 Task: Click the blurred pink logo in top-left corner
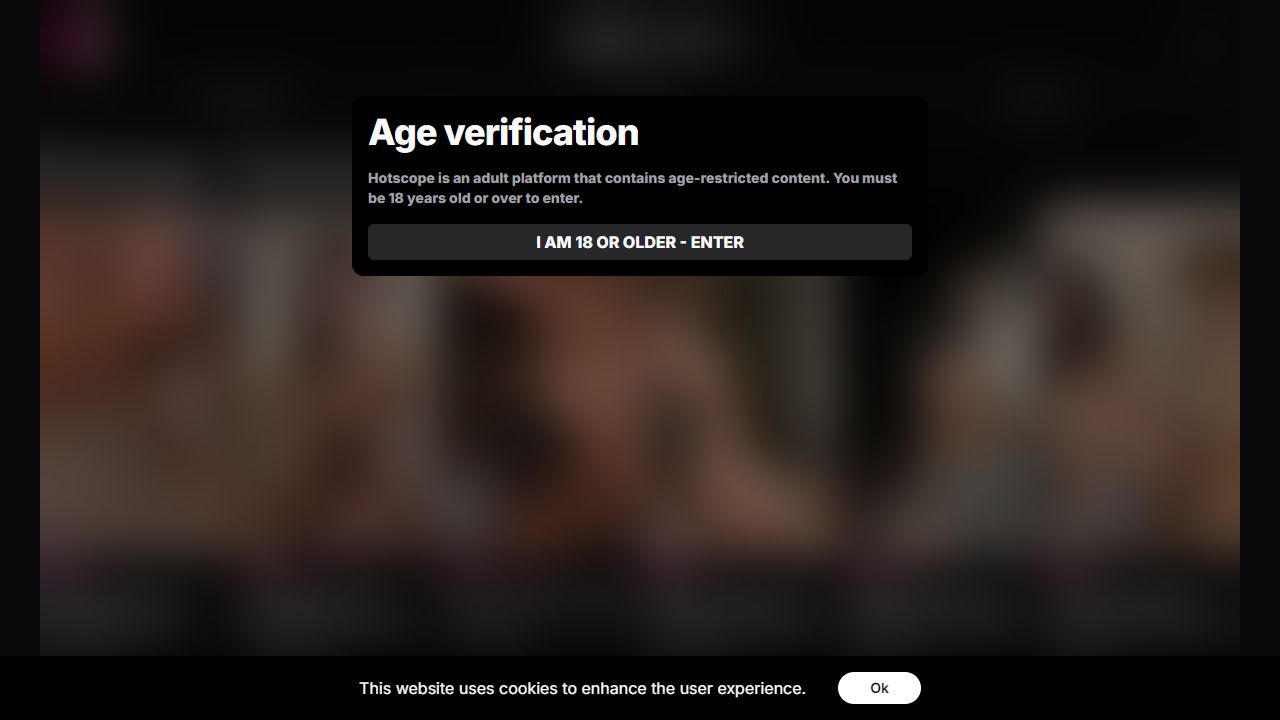coord(80,38)
